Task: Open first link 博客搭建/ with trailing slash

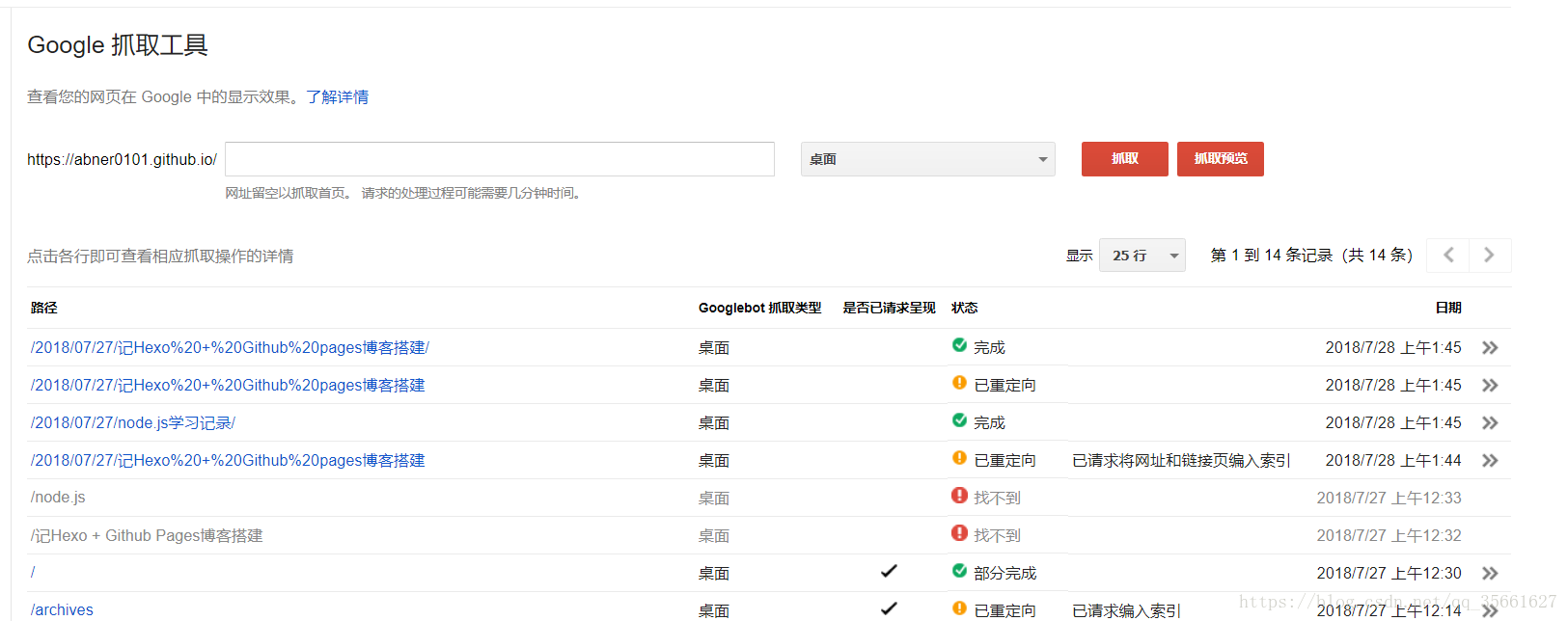Action: click(230, 348)
